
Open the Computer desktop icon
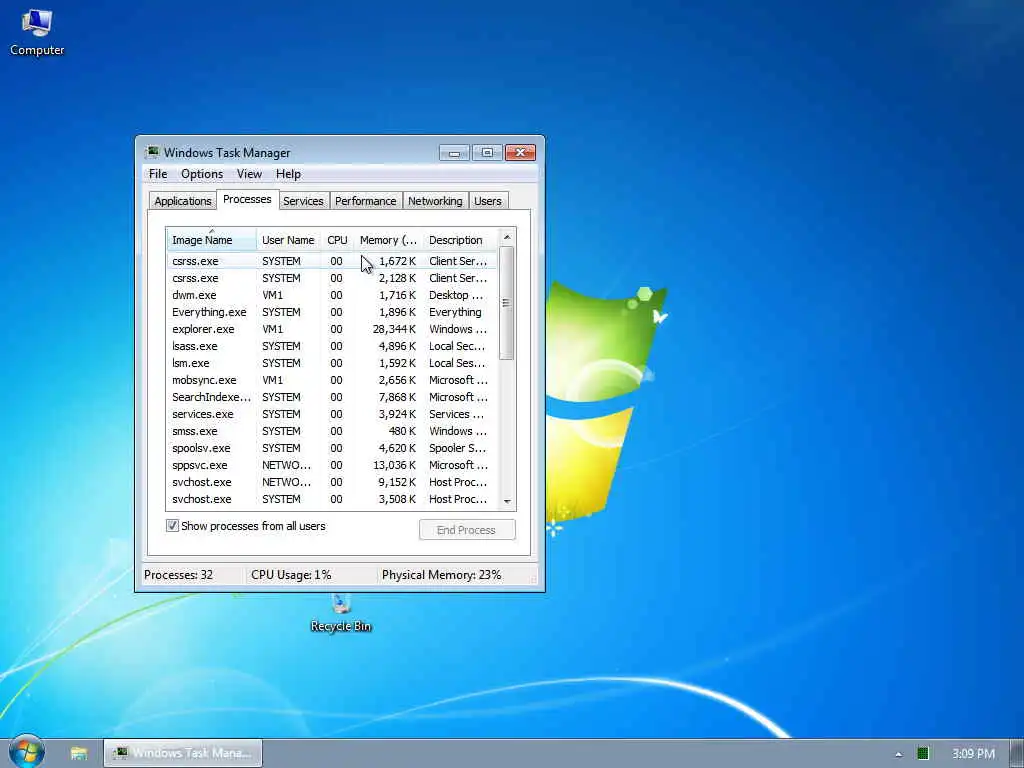[x=37, y=33]
